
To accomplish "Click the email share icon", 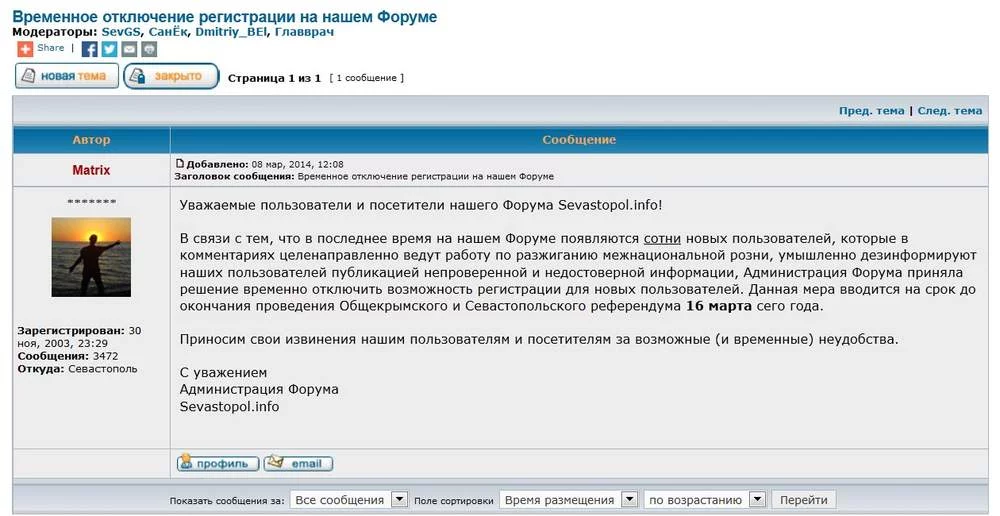I will [129, 49].
